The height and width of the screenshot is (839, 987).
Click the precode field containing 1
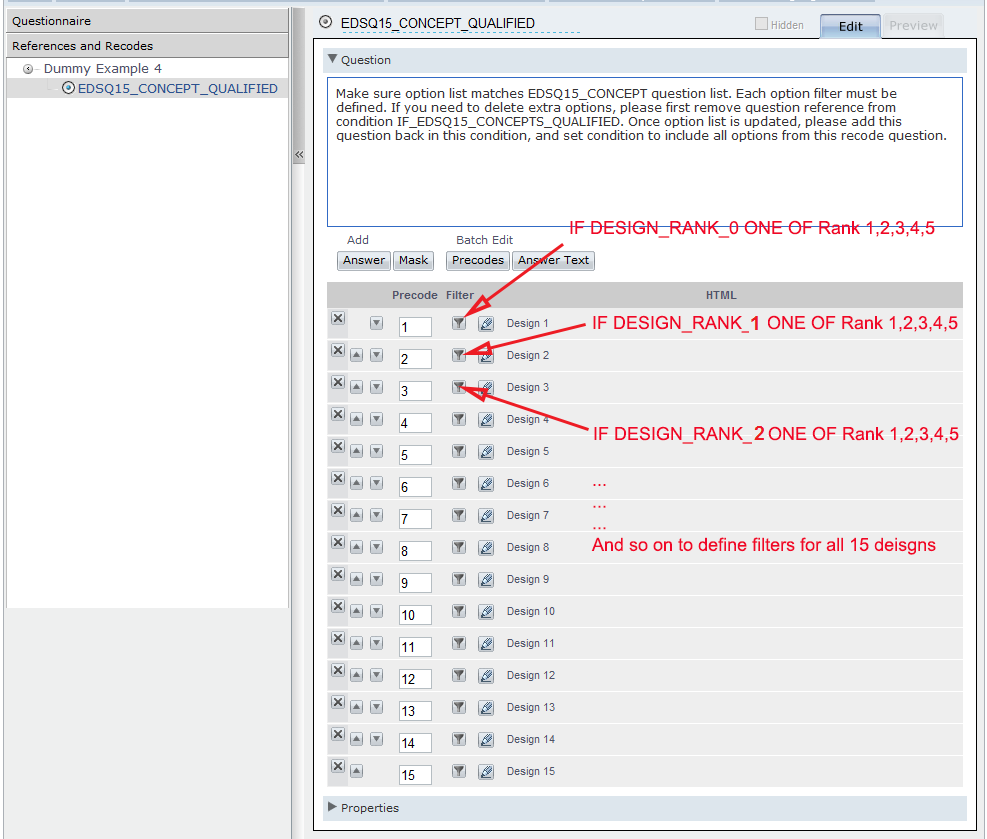pyautogui.click(x=415, y=327)
